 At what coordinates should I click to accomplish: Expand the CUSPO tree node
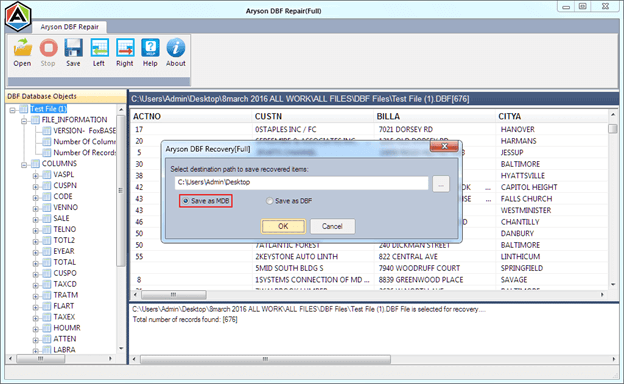[36, 274]
